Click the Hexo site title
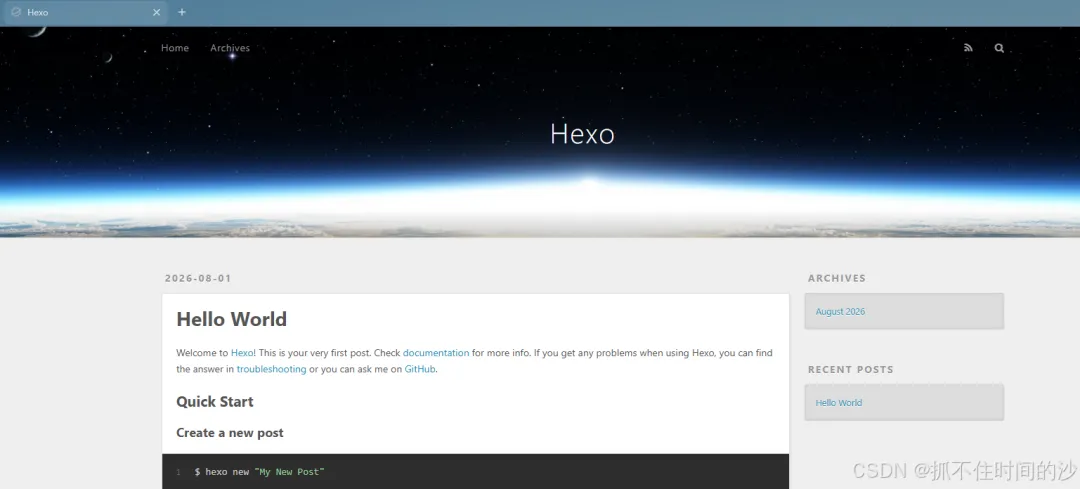 582,134
